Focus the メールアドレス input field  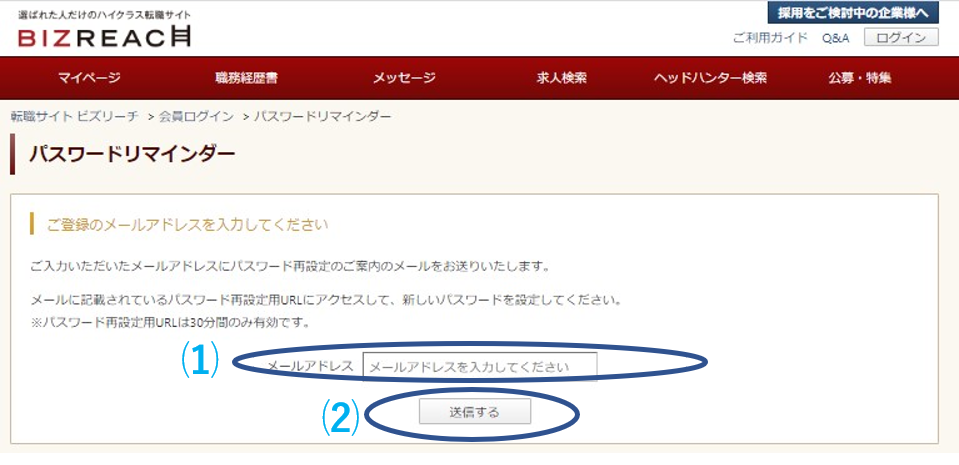[x=480, y=366]
